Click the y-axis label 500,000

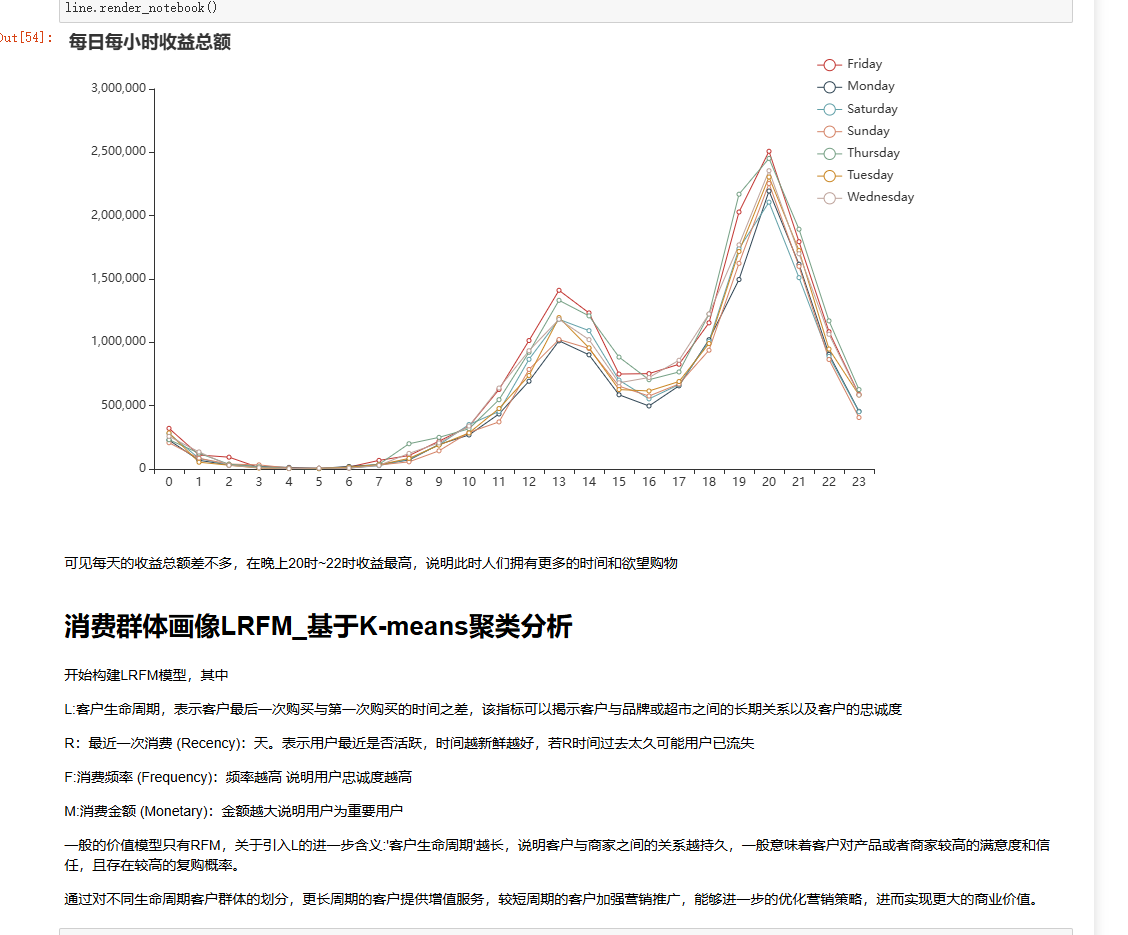point(124,405)
